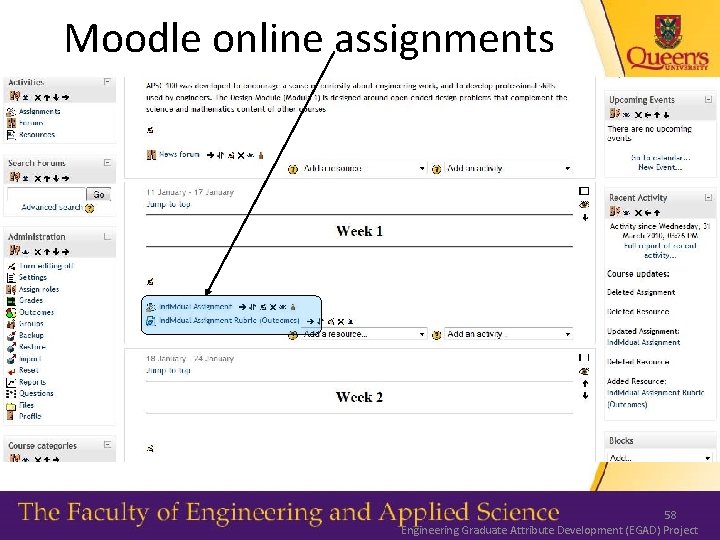
Task: Hide the Administration block using eye icon
Action: point(26,252)
